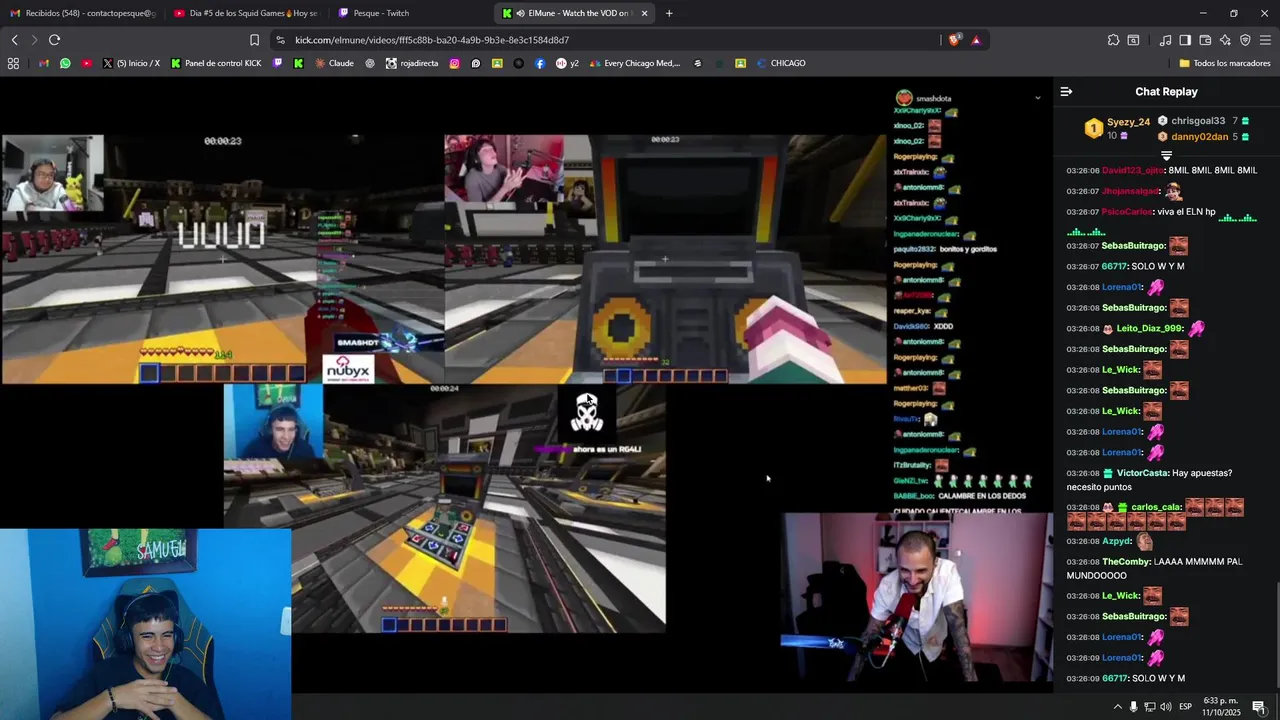Go back to the previous page

coord(14,40)
